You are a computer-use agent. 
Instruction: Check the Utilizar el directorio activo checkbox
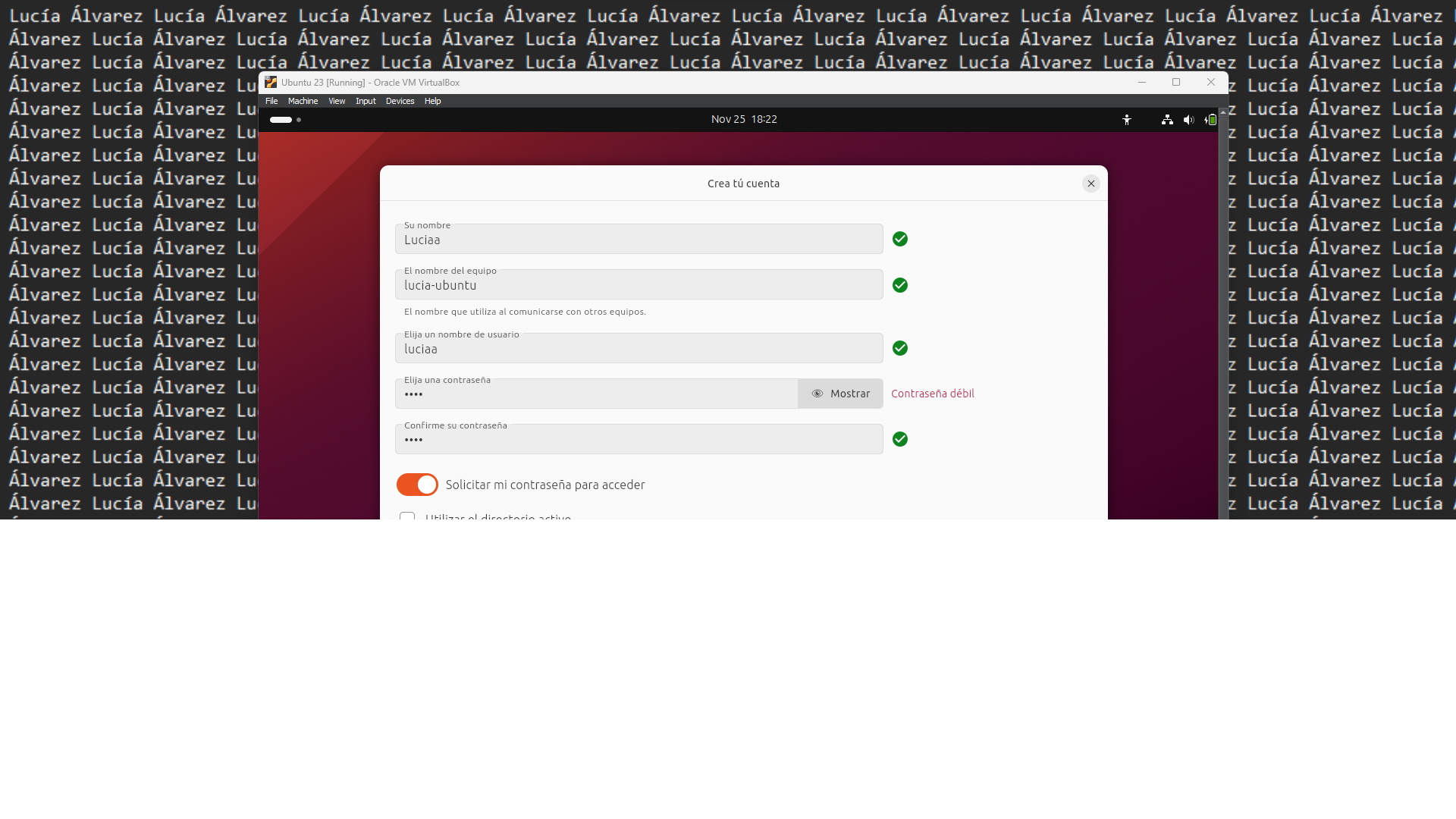pos(407,516)
